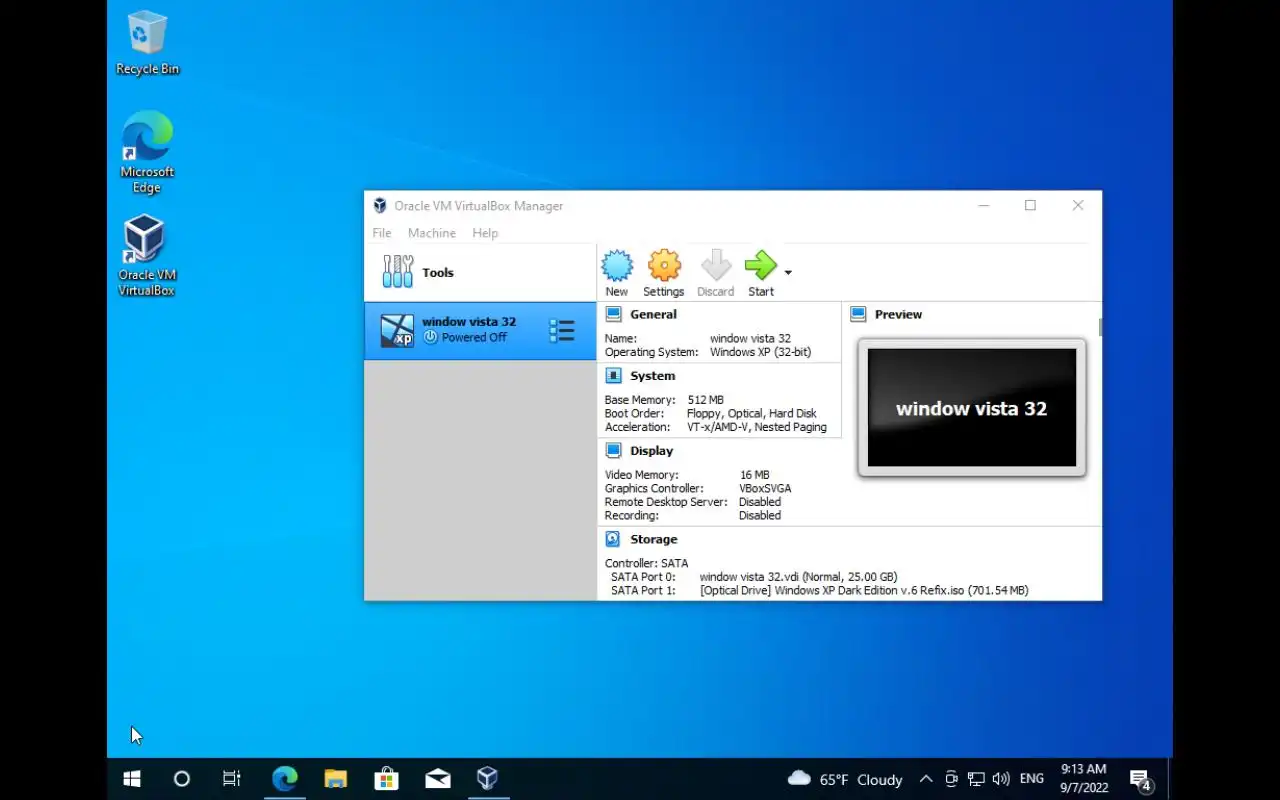Click VirtualBox taskbar button
This screenshot has width=1280, height=800.
coord(487,779)
